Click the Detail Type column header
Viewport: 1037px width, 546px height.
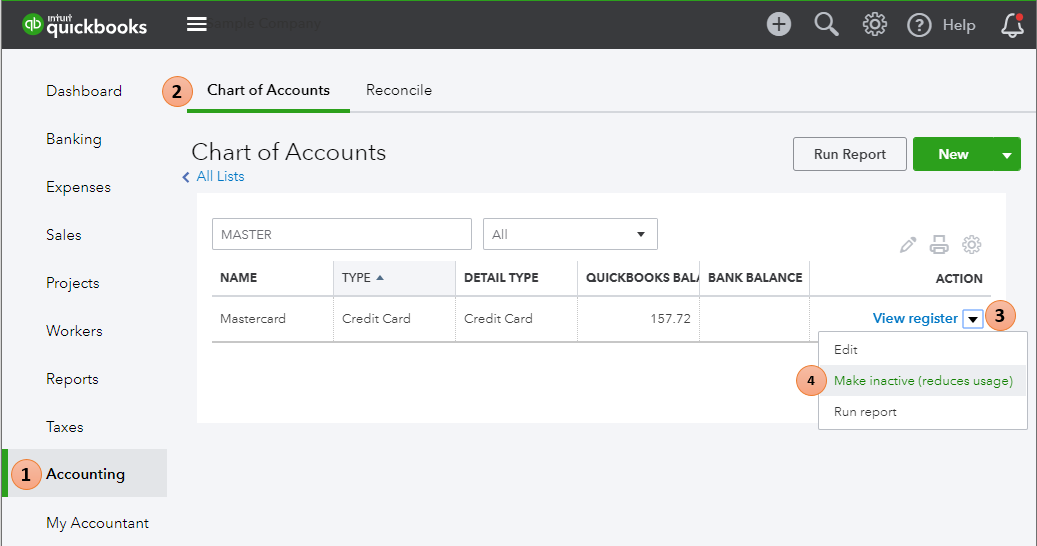tap(501, 278)
